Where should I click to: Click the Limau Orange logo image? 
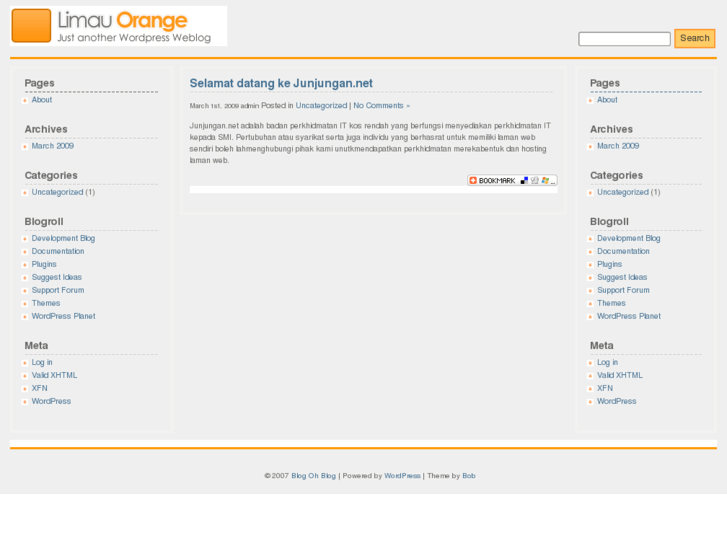pos(119,26)
